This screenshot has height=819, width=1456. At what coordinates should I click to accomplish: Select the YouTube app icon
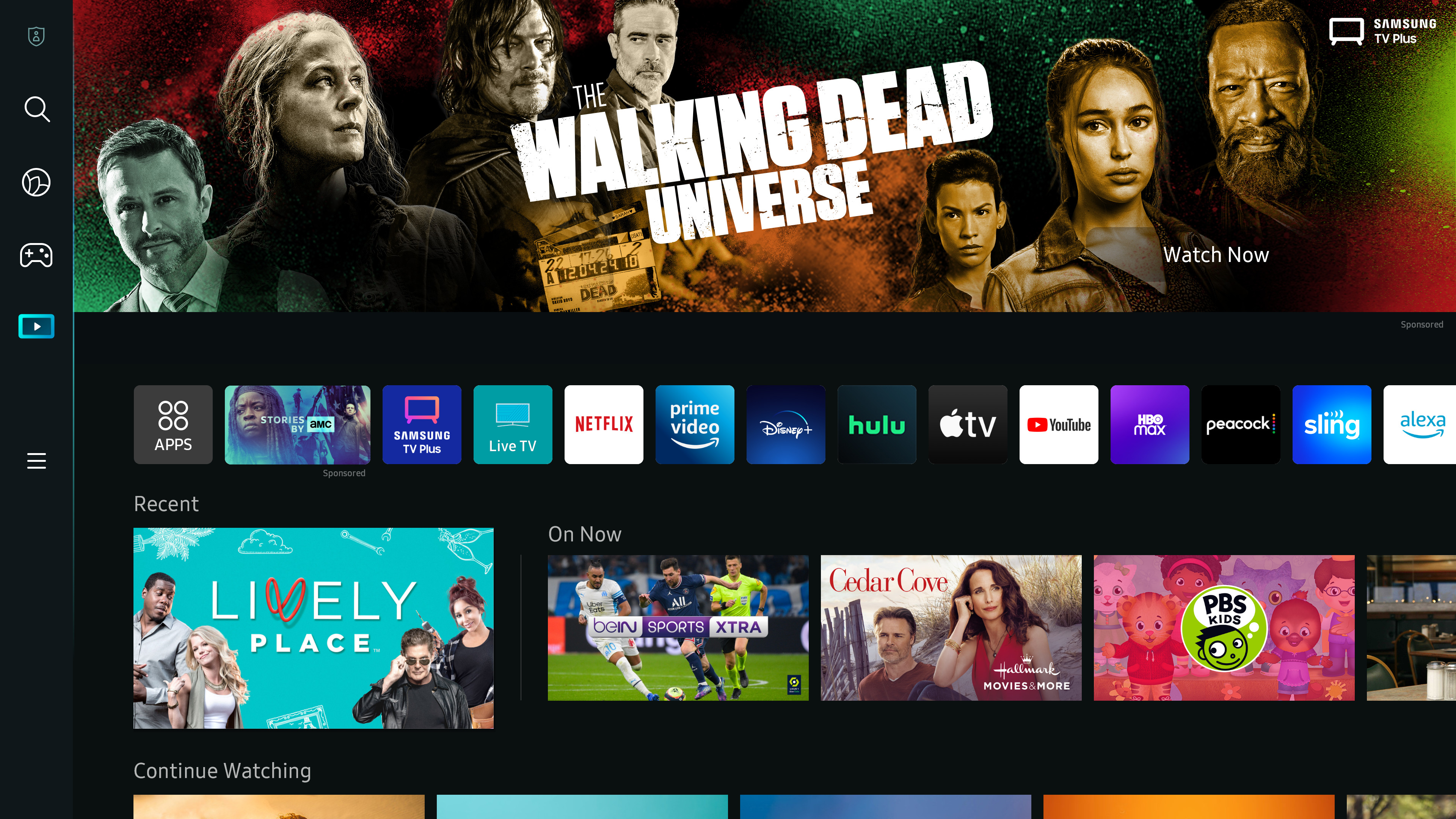click(x=1059, y=424)
